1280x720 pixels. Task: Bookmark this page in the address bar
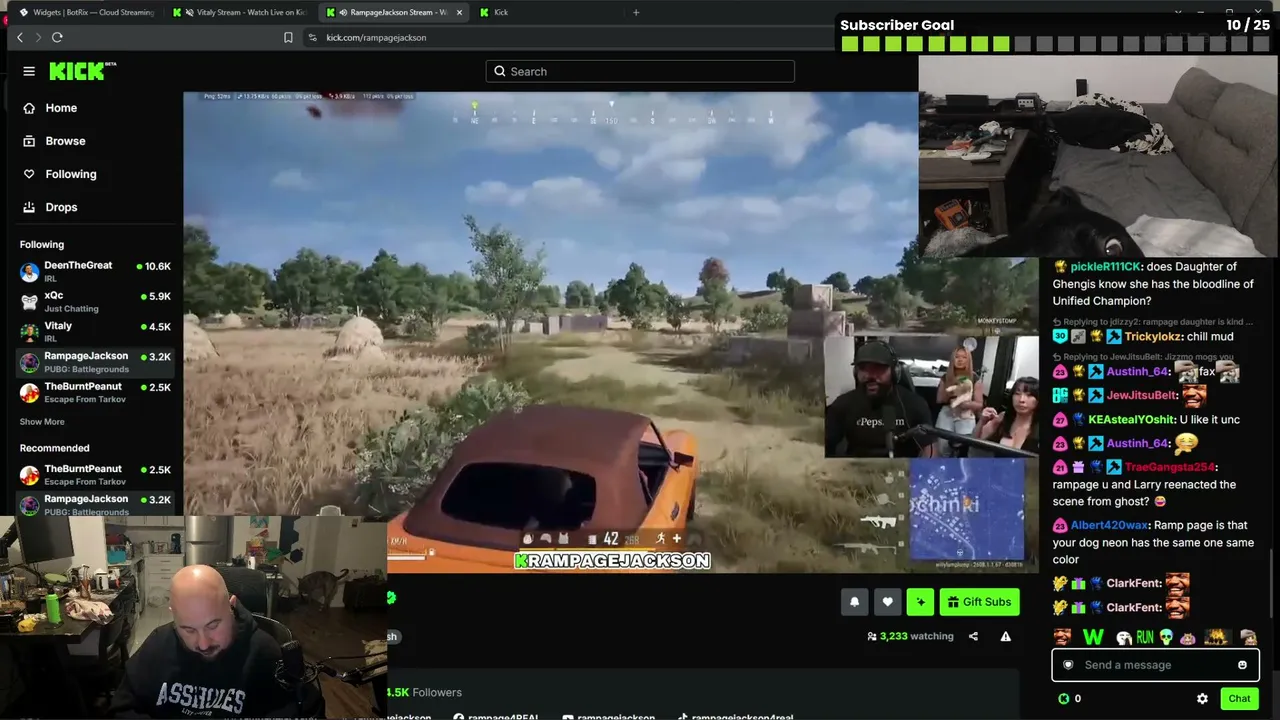coord(288,37)
